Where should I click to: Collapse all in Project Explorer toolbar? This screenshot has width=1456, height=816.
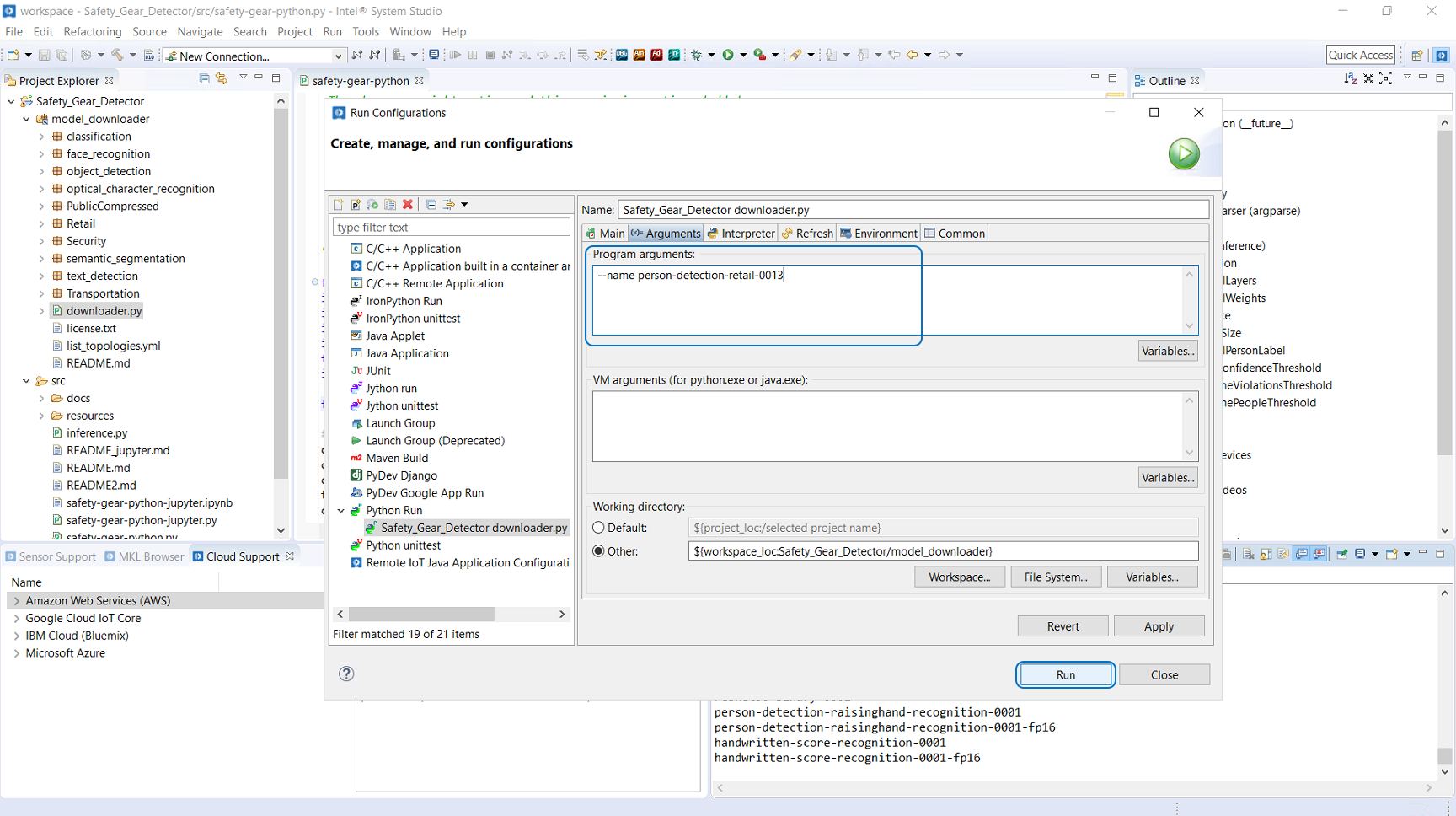click(x=204, y=78)
